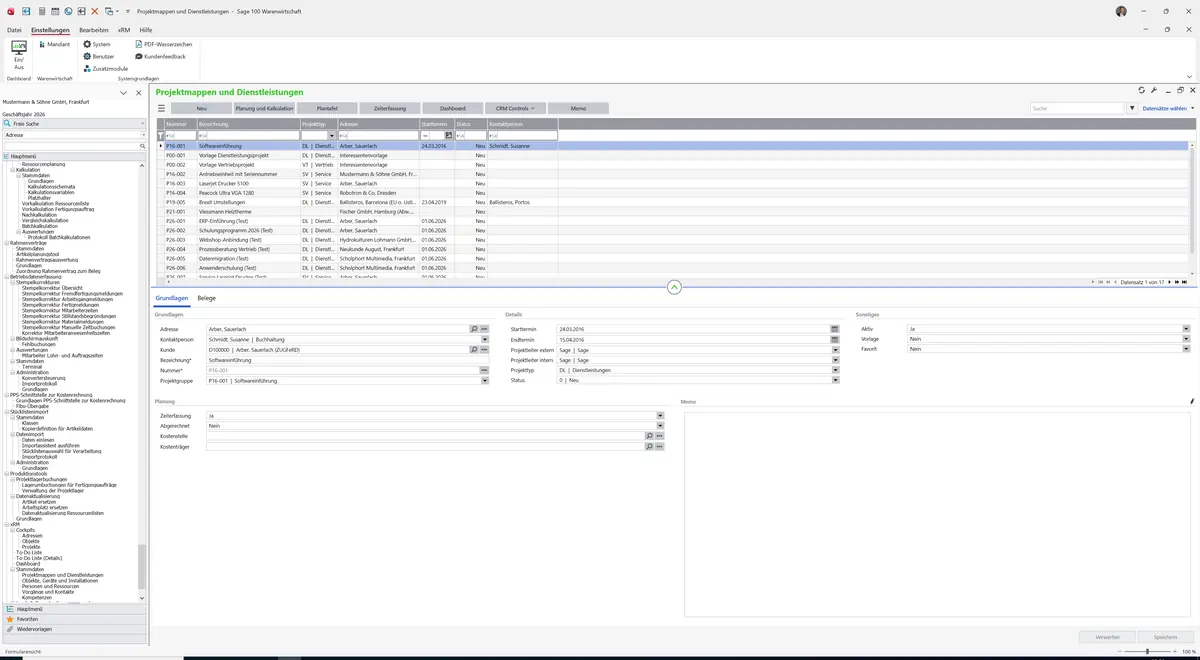Open the Datei menu
Viewport: 1200px width, 660px height.
(x=14, y=30)
